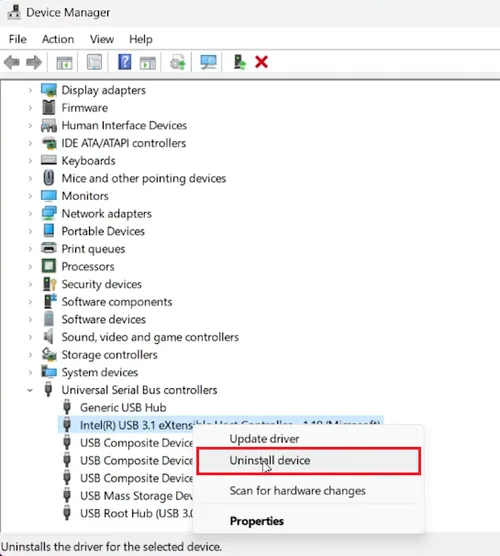Screen dimensions: 500x556
Task: Collapse Universal Serial Bus controllers node
Action: (30, 390)
